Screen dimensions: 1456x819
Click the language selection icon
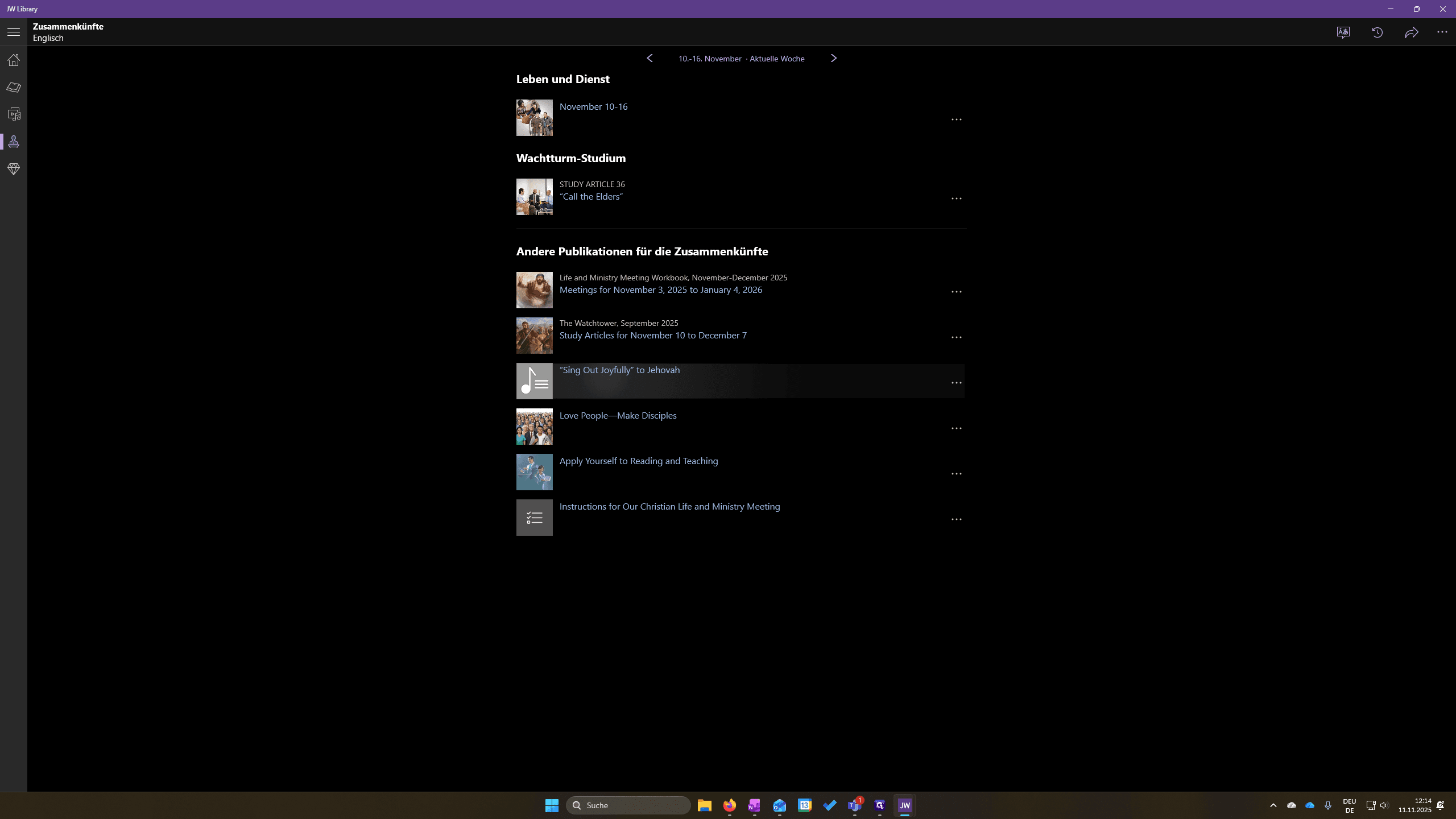coord(1343,32)
